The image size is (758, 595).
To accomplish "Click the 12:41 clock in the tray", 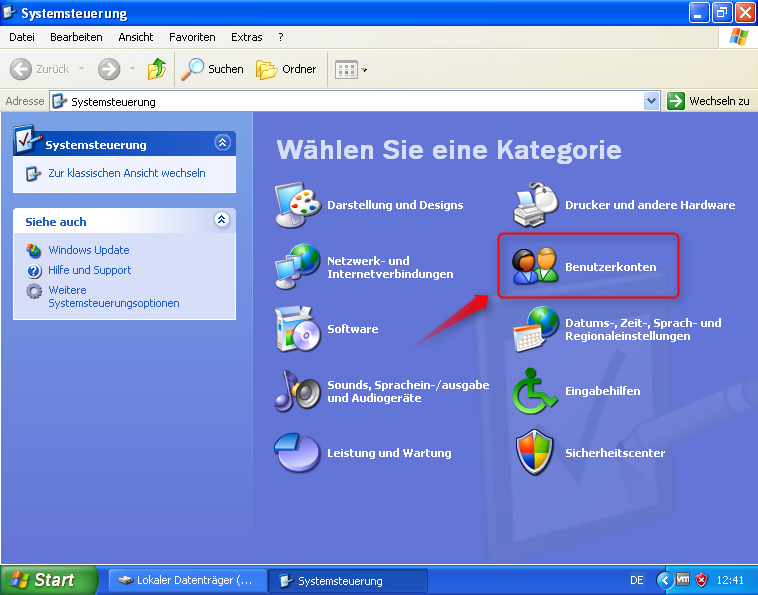I will (x=730, y=580).
